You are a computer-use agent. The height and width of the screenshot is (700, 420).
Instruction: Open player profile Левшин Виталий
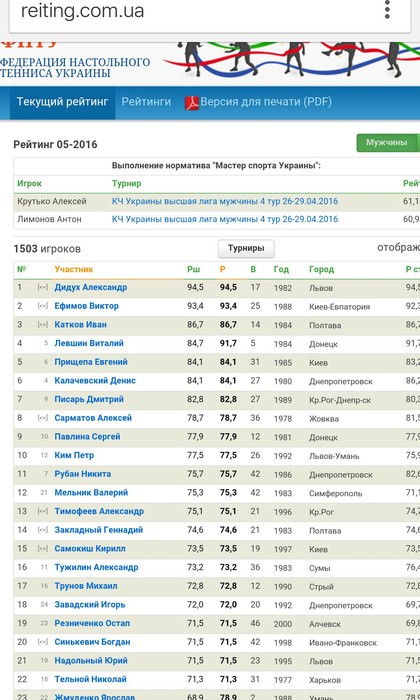pyautogui.click(x=89, y=343)
